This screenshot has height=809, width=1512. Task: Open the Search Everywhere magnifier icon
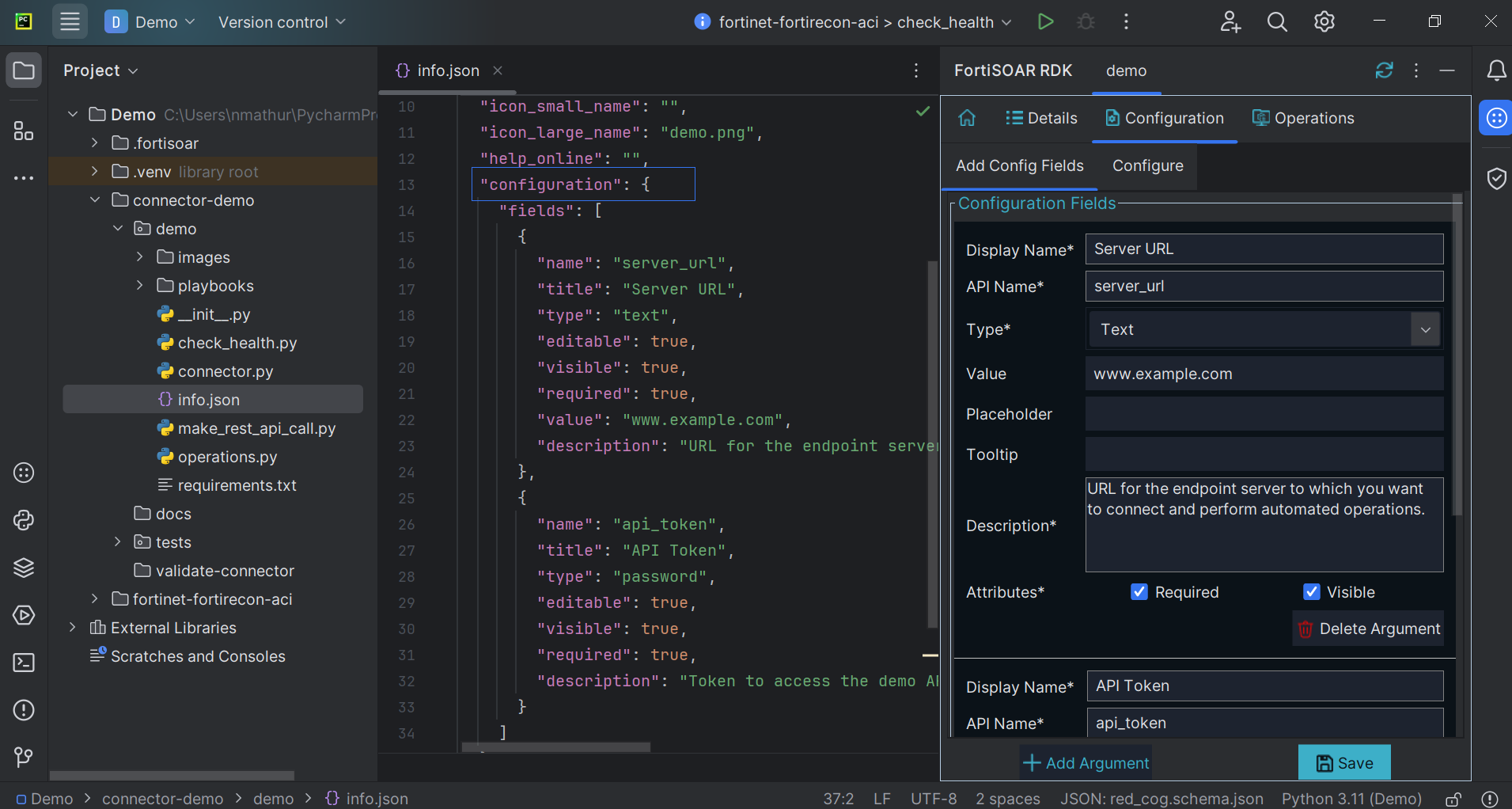tap(1277, 22)
